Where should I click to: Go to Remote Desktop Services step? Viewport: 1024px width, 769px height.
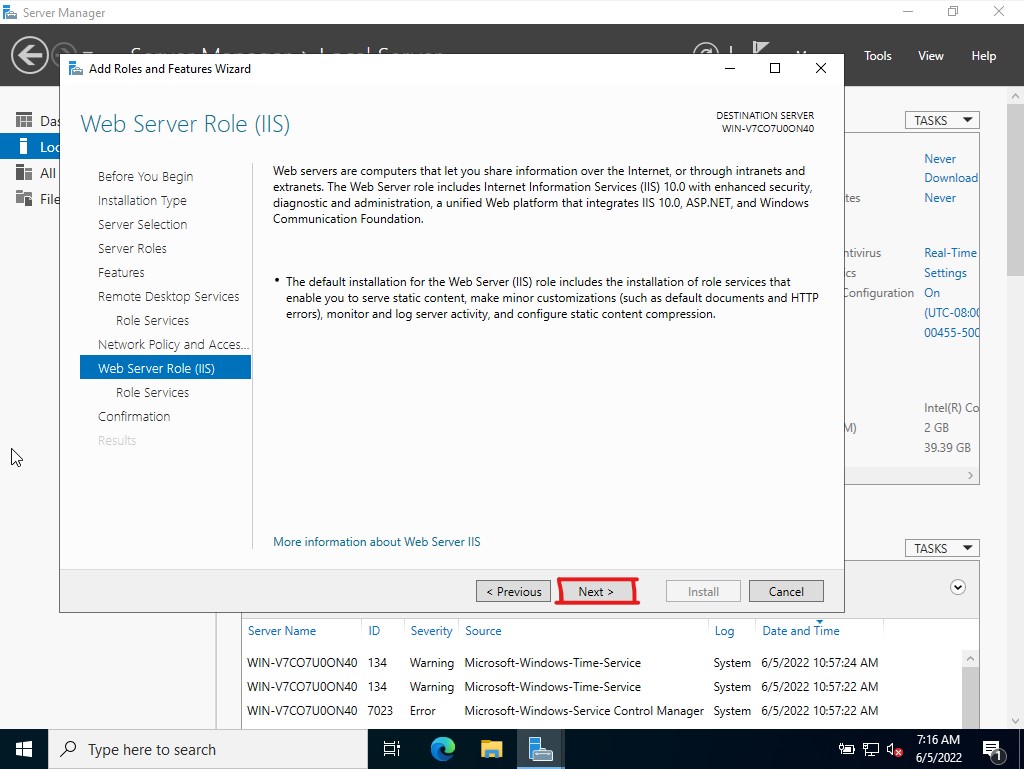click(168, 296)
